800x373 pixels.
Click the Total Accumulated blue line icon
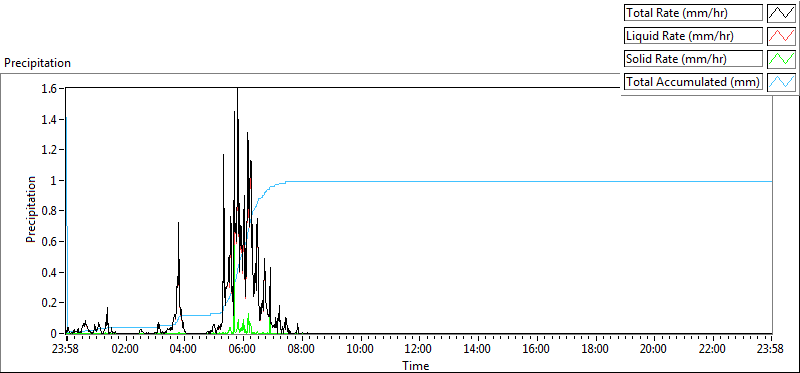pyautogui.click(x=782, y=82)
